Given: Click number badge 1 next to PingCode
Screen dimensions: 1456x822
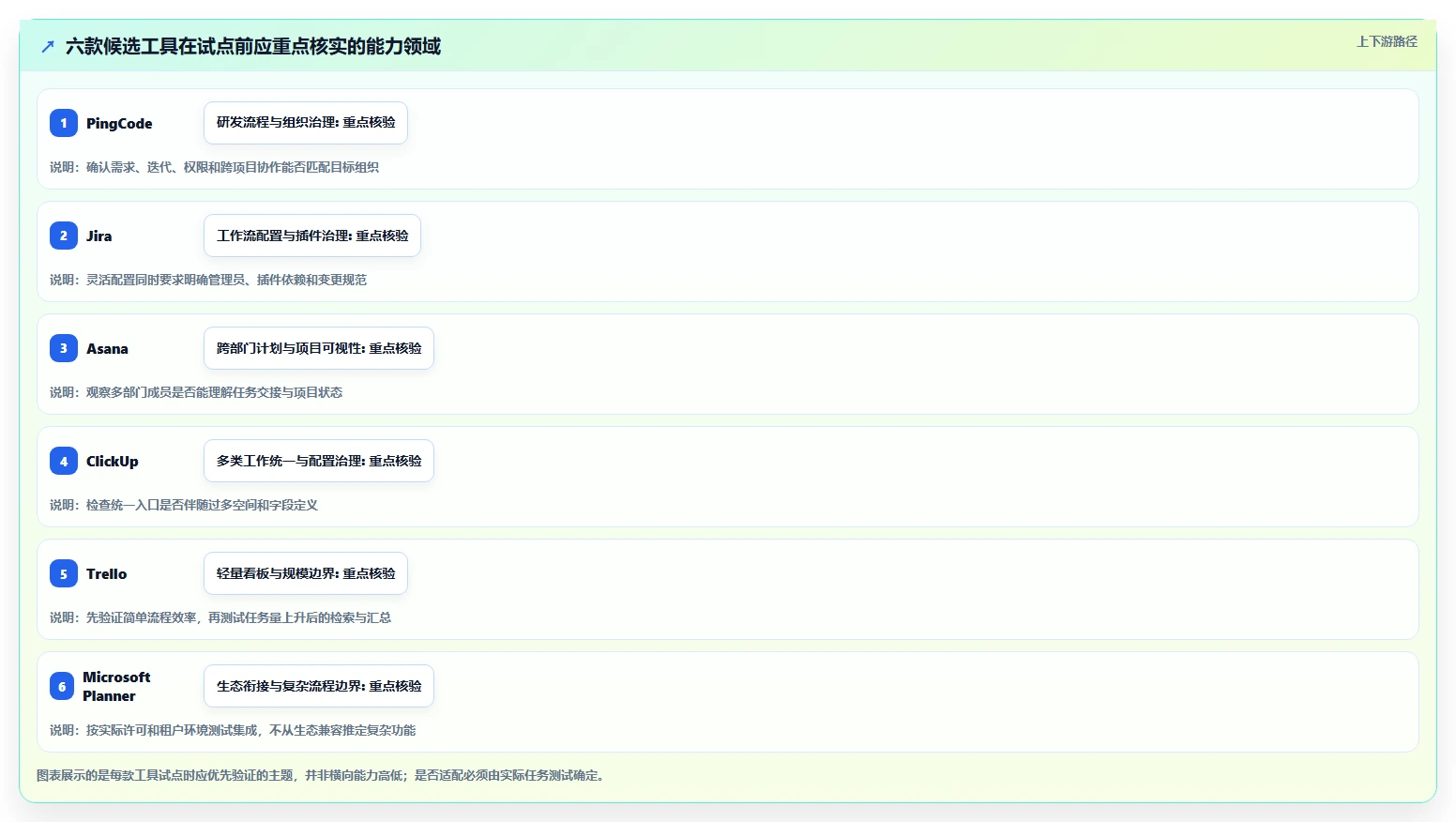Looking at the screenshot, I should [64, 123].
